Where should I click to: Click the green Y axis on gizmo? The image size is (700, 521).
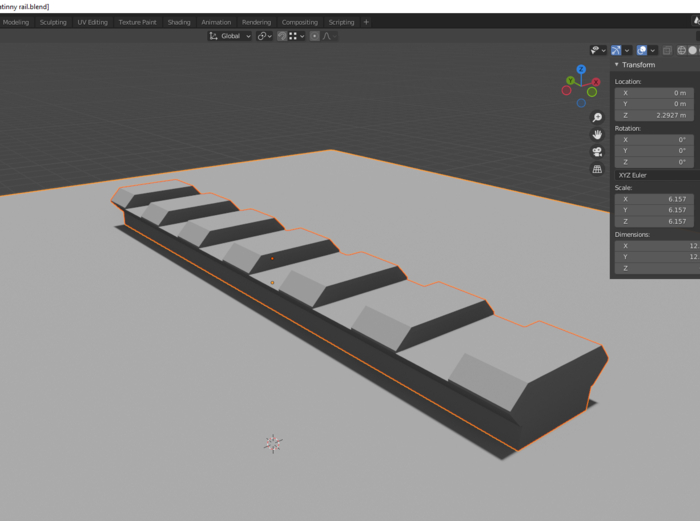click(x=571, y=80)
